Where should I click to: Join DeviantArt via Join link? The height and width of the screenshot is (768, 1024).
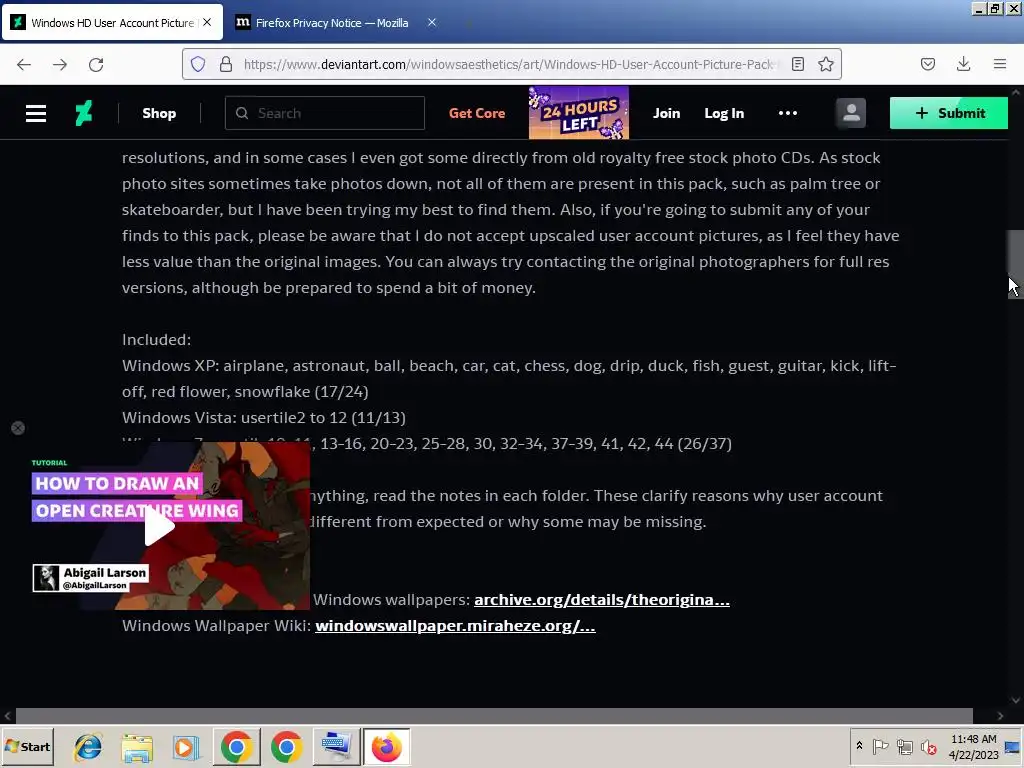pyautogui.click(x=666, y=113)
